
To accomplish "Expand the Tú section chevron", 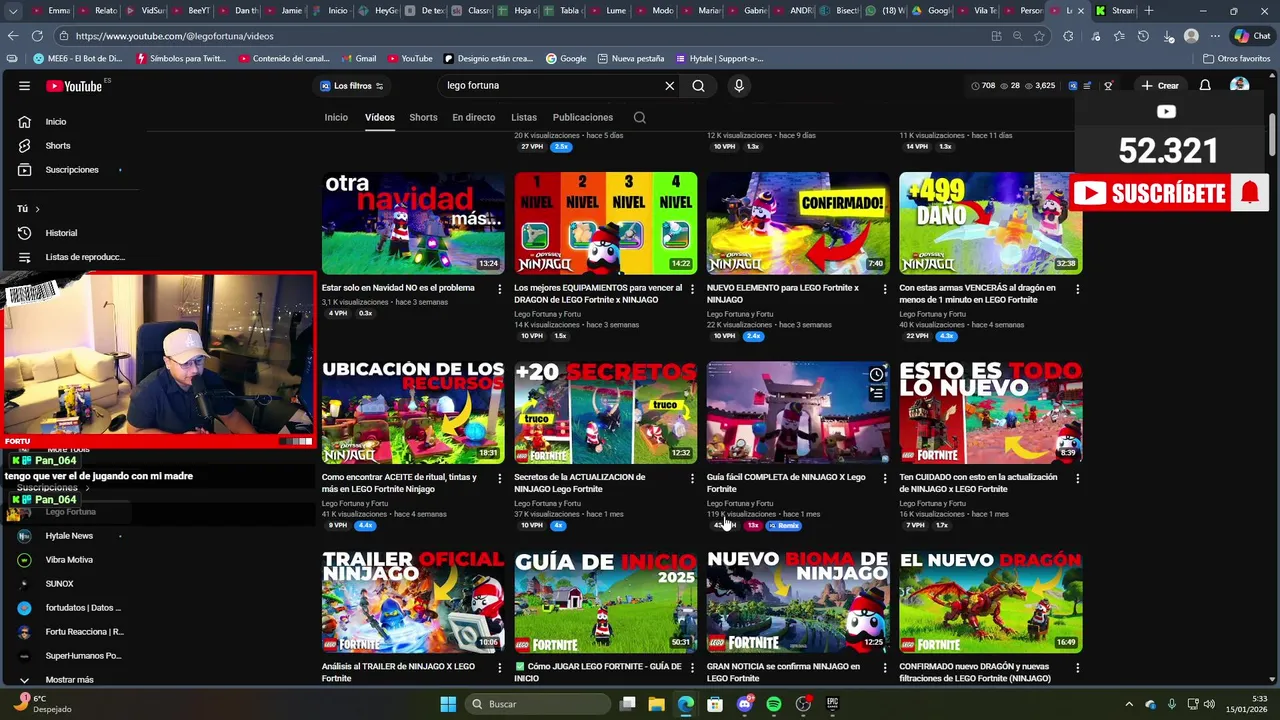I will [x=37, y=209].
